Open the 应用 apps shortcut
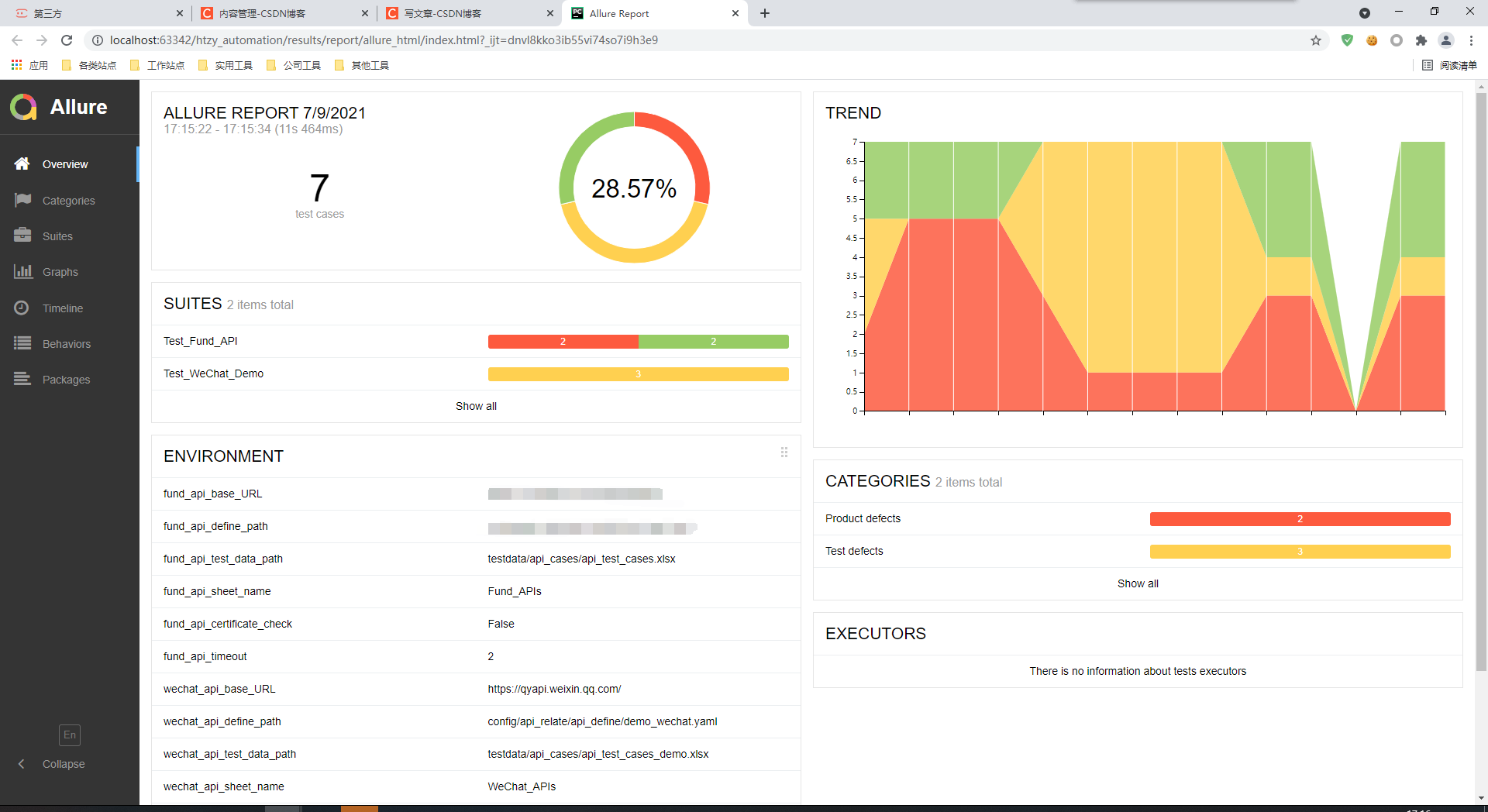Image resolution: width=1488 pixels, height=812 pixels. [29, 65]
